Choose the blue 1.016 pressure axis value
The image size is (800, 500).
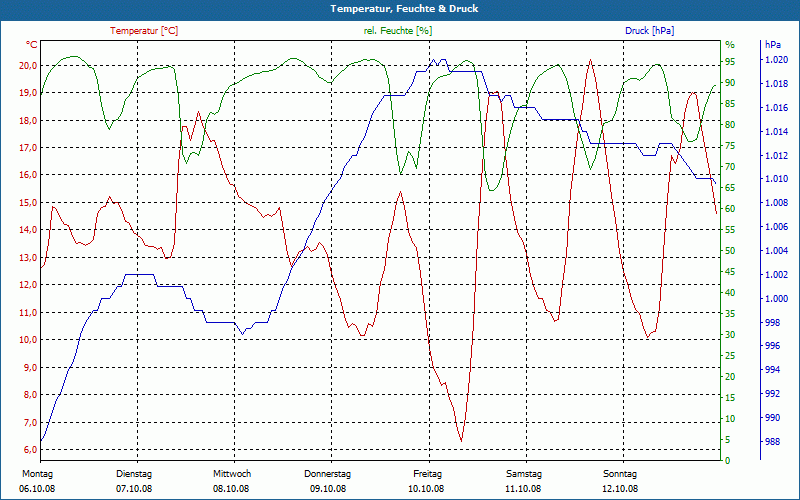[777, 108]
